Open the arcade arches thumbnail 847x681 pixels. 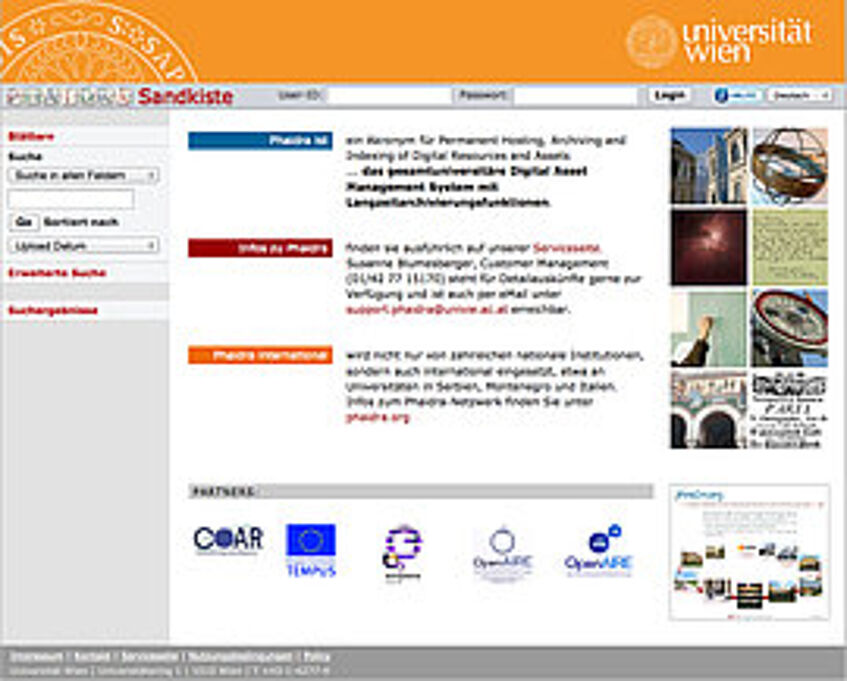[709, 410]
